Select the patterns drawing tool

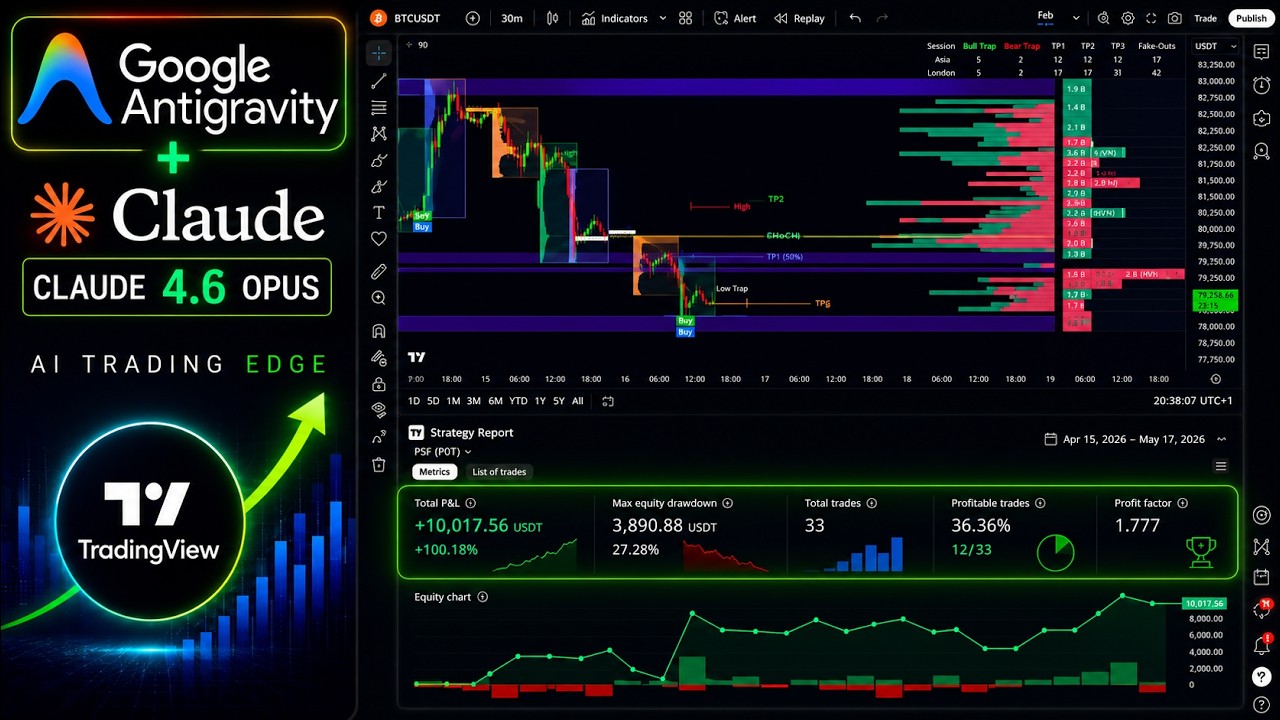(379, 133)
